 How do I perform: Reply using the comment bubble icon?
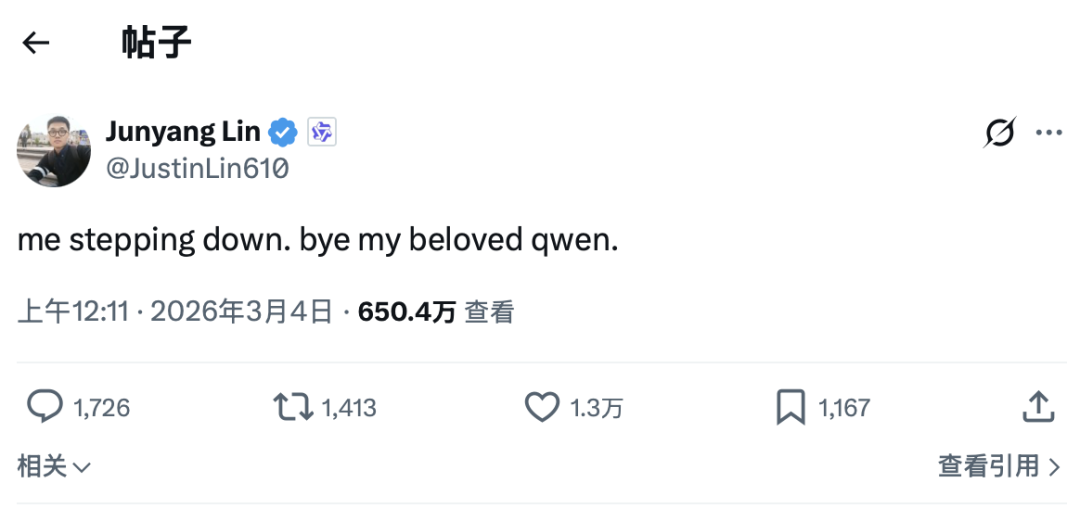(x=44, y=406)
